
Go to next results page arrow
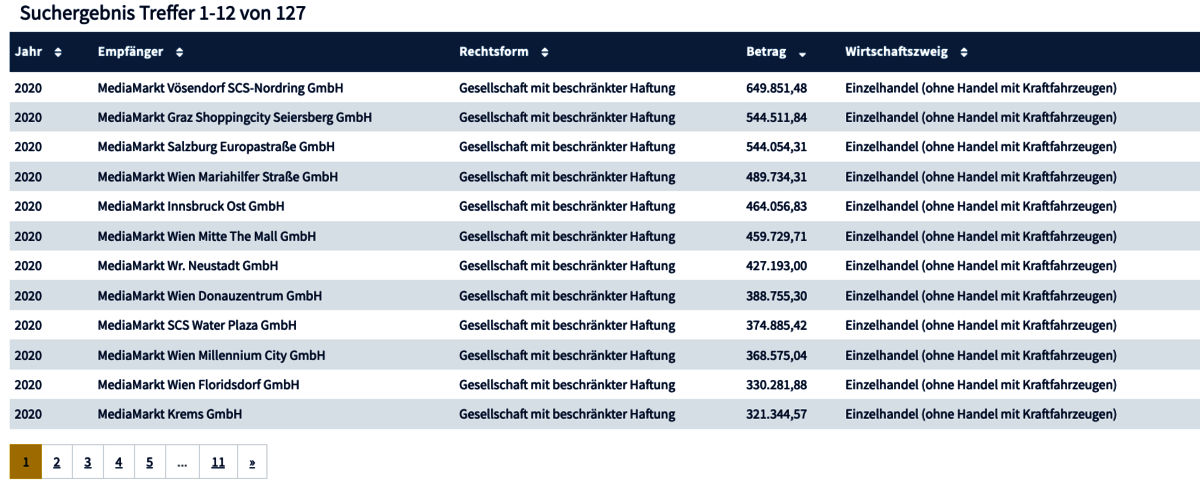252,462
